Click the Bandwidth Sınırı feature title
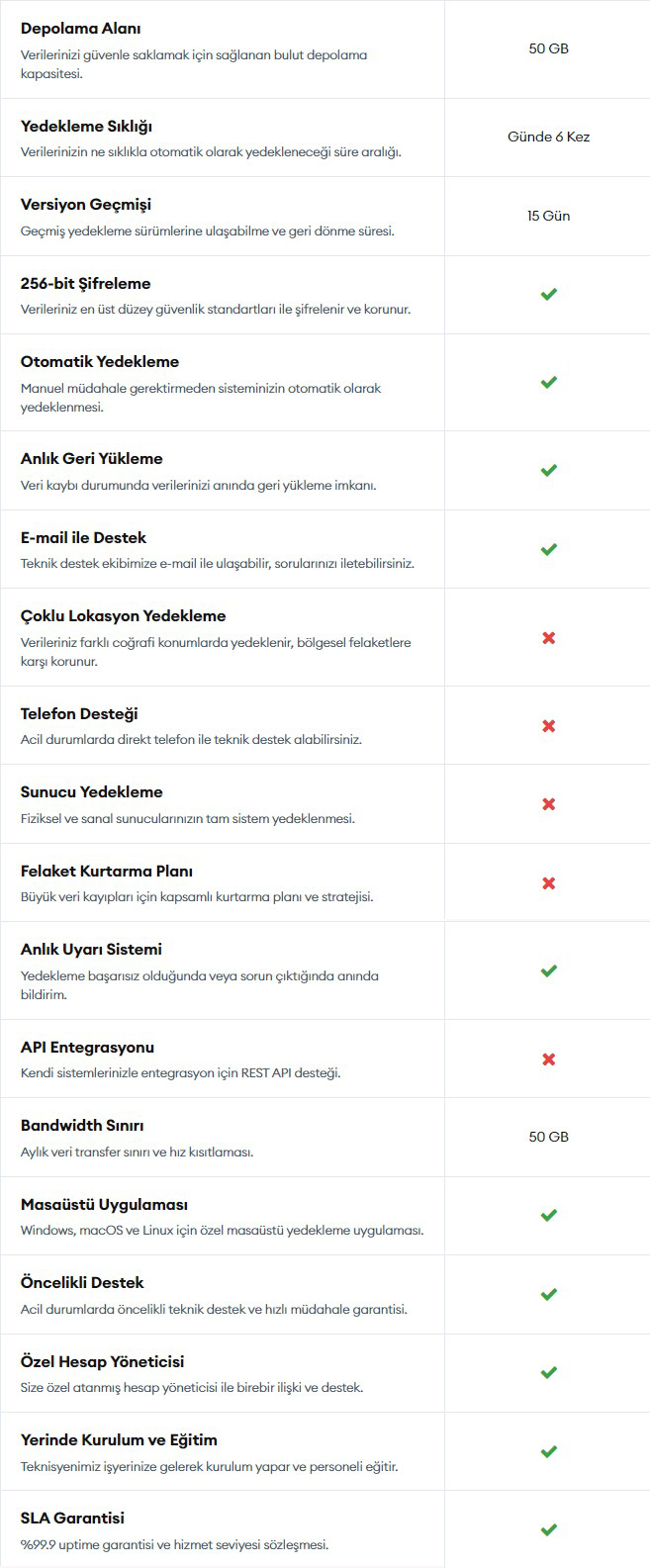 click(x=82, y=1125)
